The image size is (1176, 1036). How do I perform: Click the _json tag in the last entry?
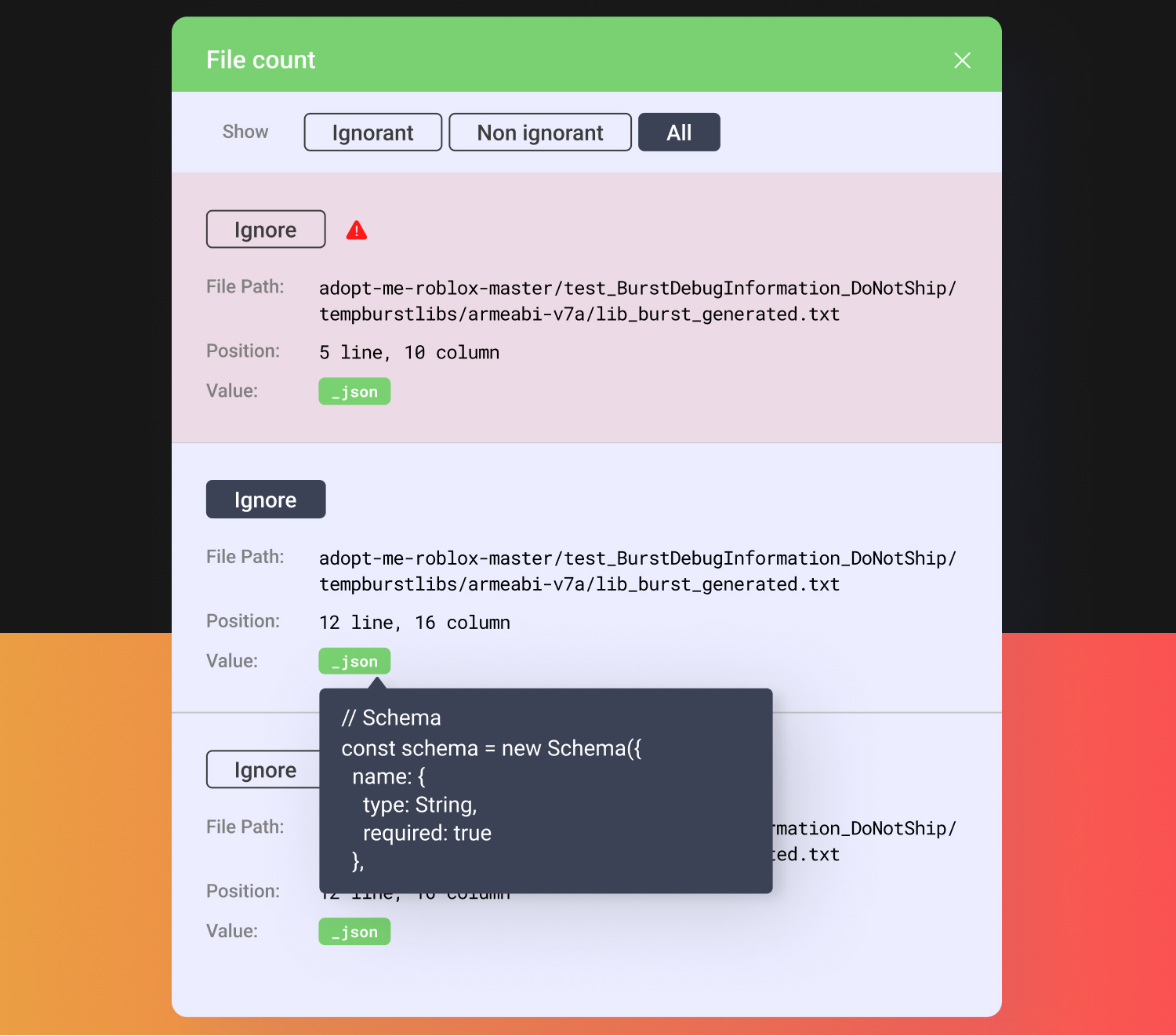pyautogui.click(x=354, y=932)
